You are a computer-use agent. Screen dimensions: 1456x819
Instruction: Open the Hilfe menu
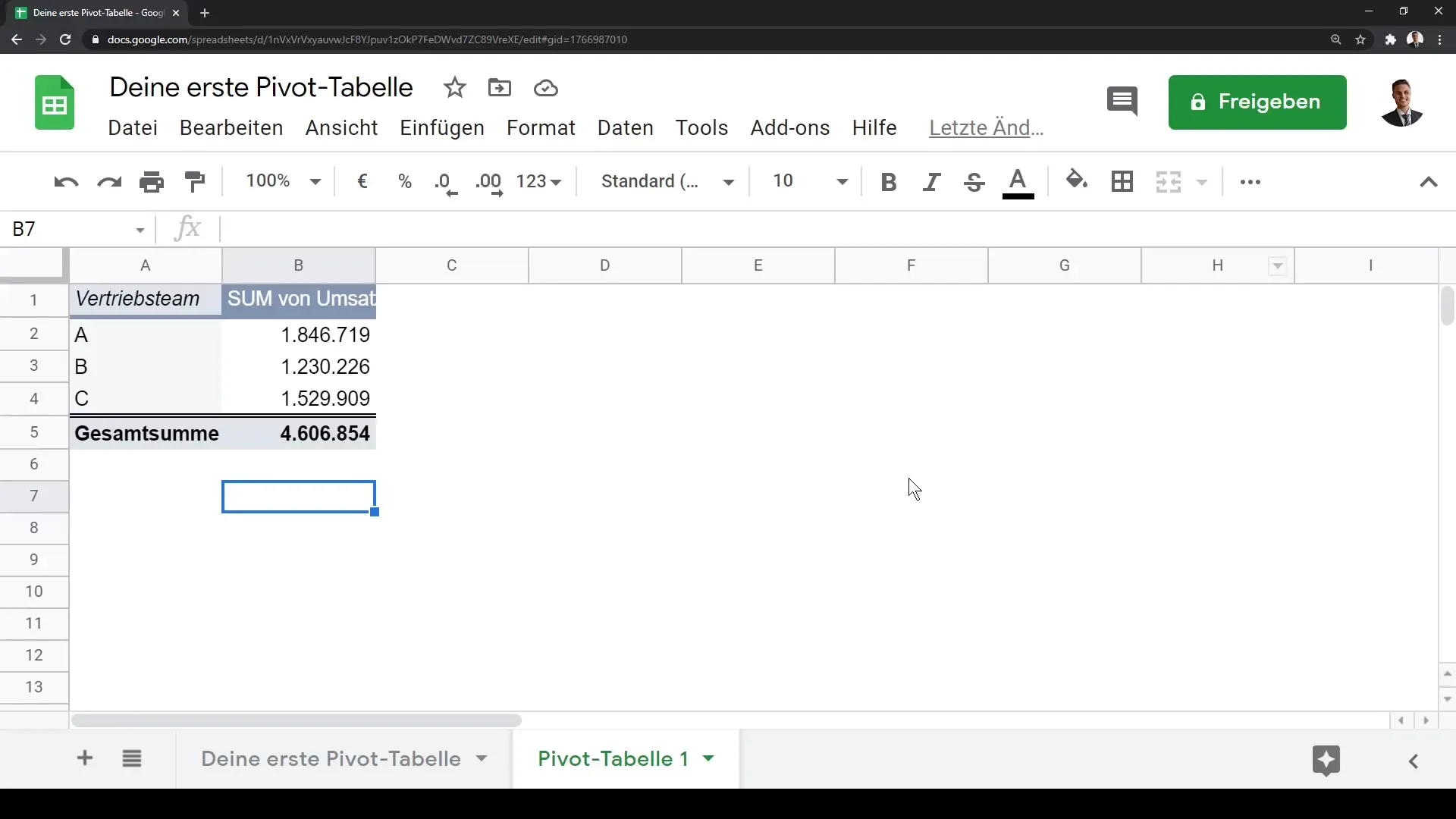click(874, 127)
